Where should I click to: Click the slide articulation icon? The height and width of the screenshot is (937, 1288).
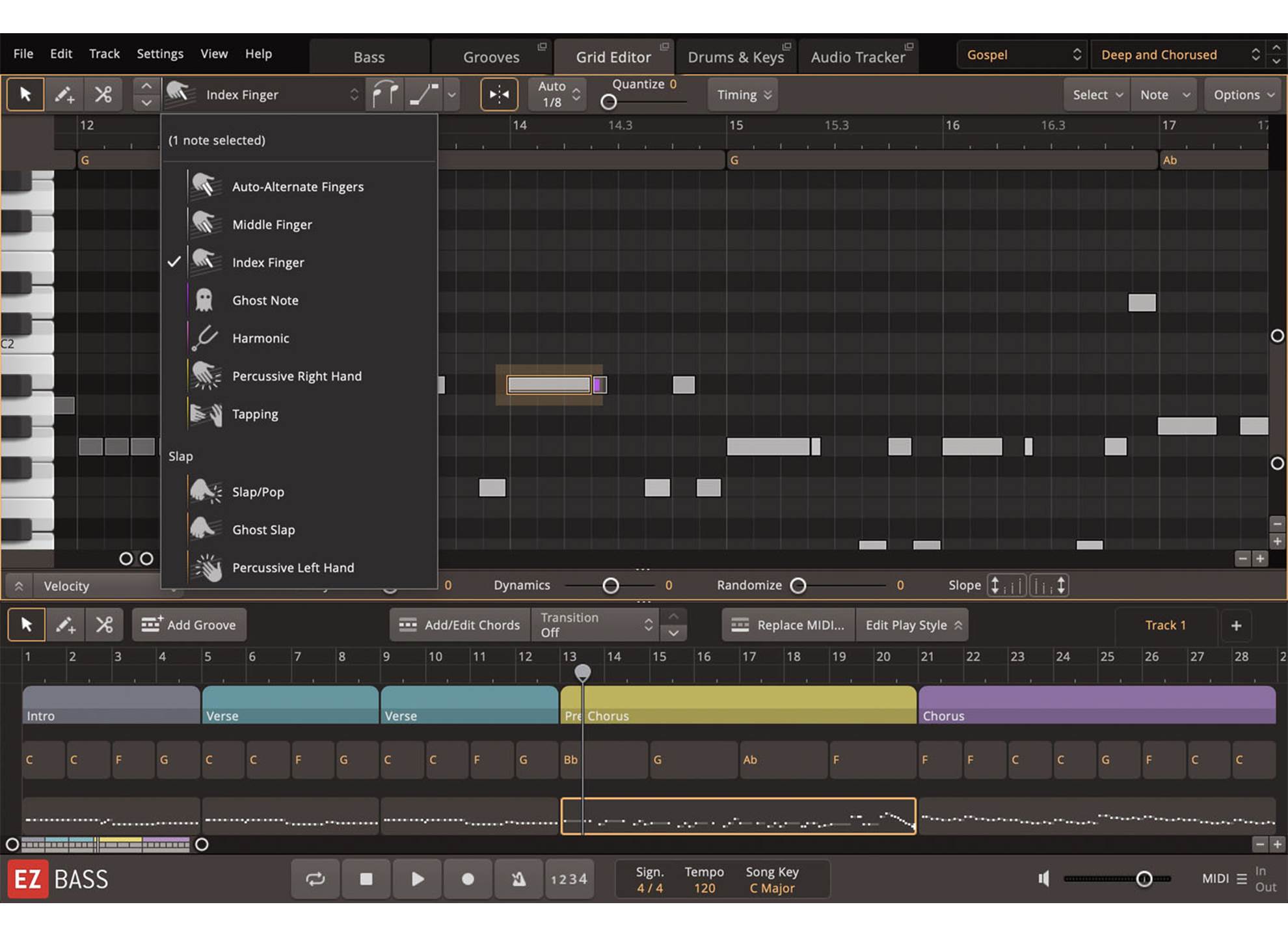click(423, 95)
